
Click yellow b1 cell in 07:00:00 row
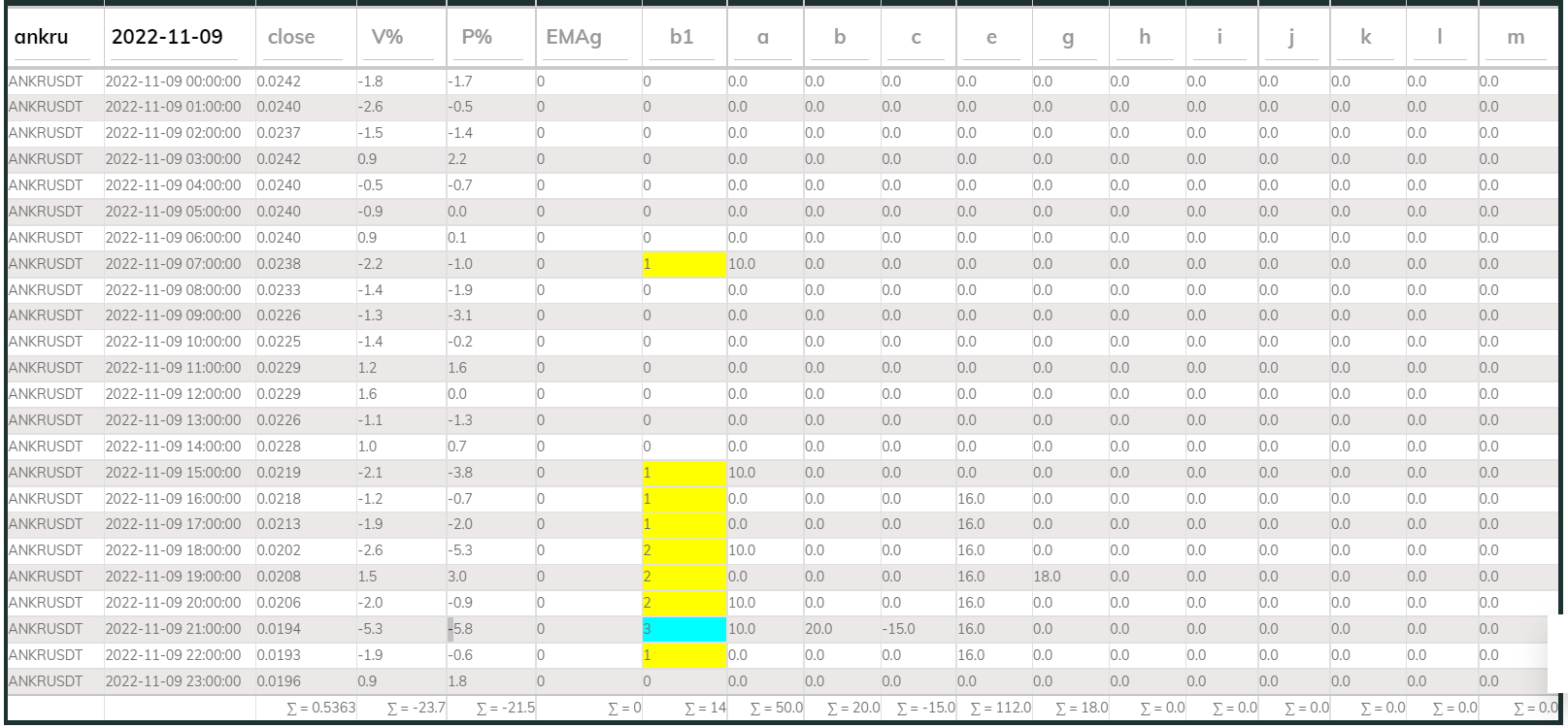(684, 264)
